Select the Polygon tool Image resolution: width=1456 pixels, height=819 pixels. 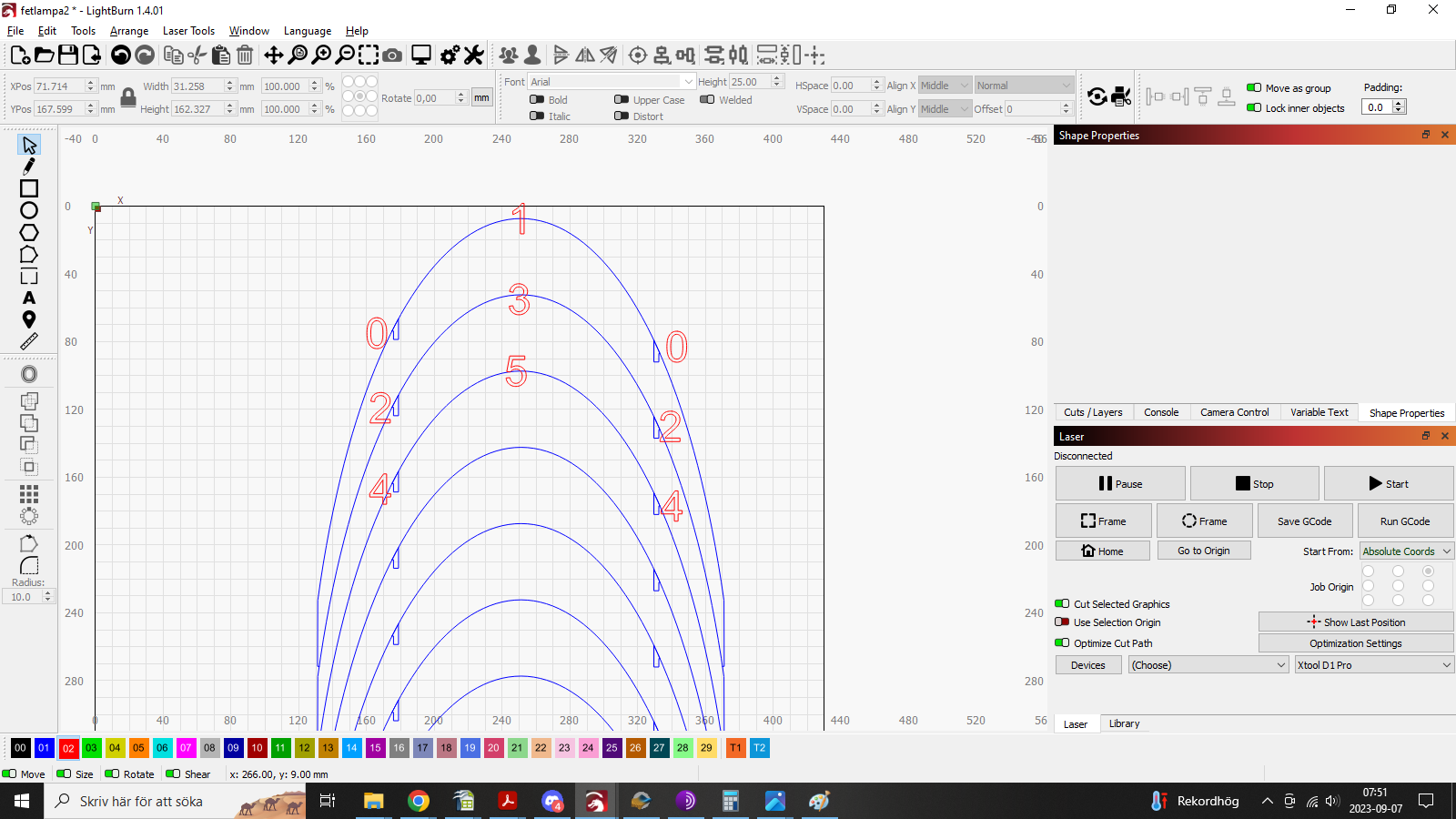pyautogui.click(x=29, y=232)
